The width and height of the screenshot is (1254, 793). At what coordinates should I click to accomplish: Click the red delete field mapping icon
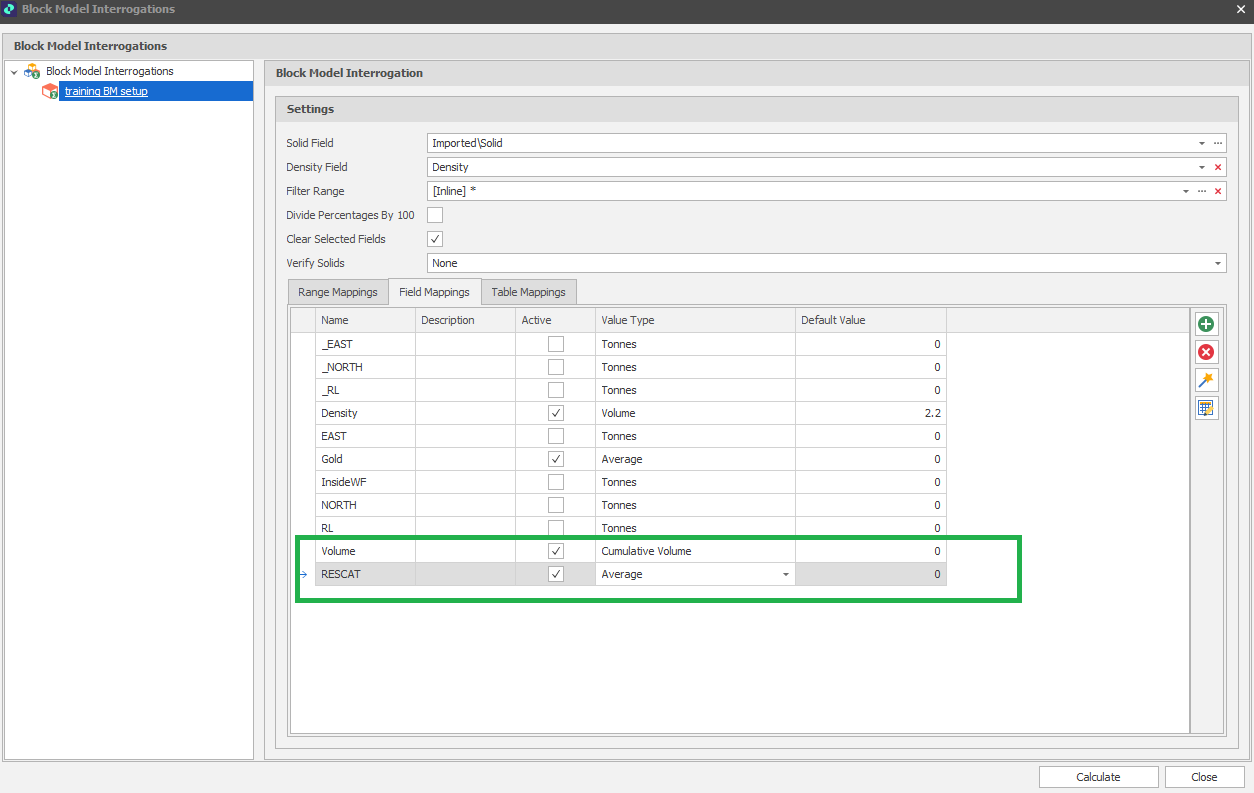(1206, 352)
